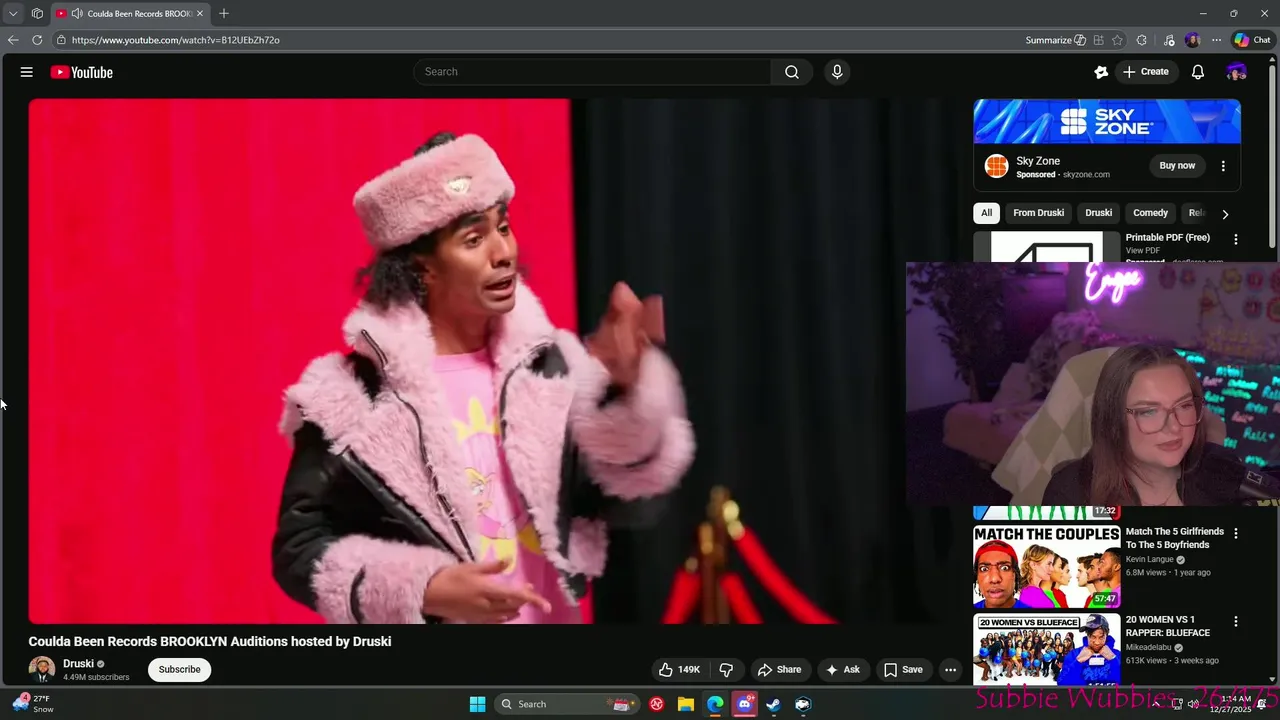Open Druski channel name link
Screen dimensions: 1280x720
(x=78, y=664)
